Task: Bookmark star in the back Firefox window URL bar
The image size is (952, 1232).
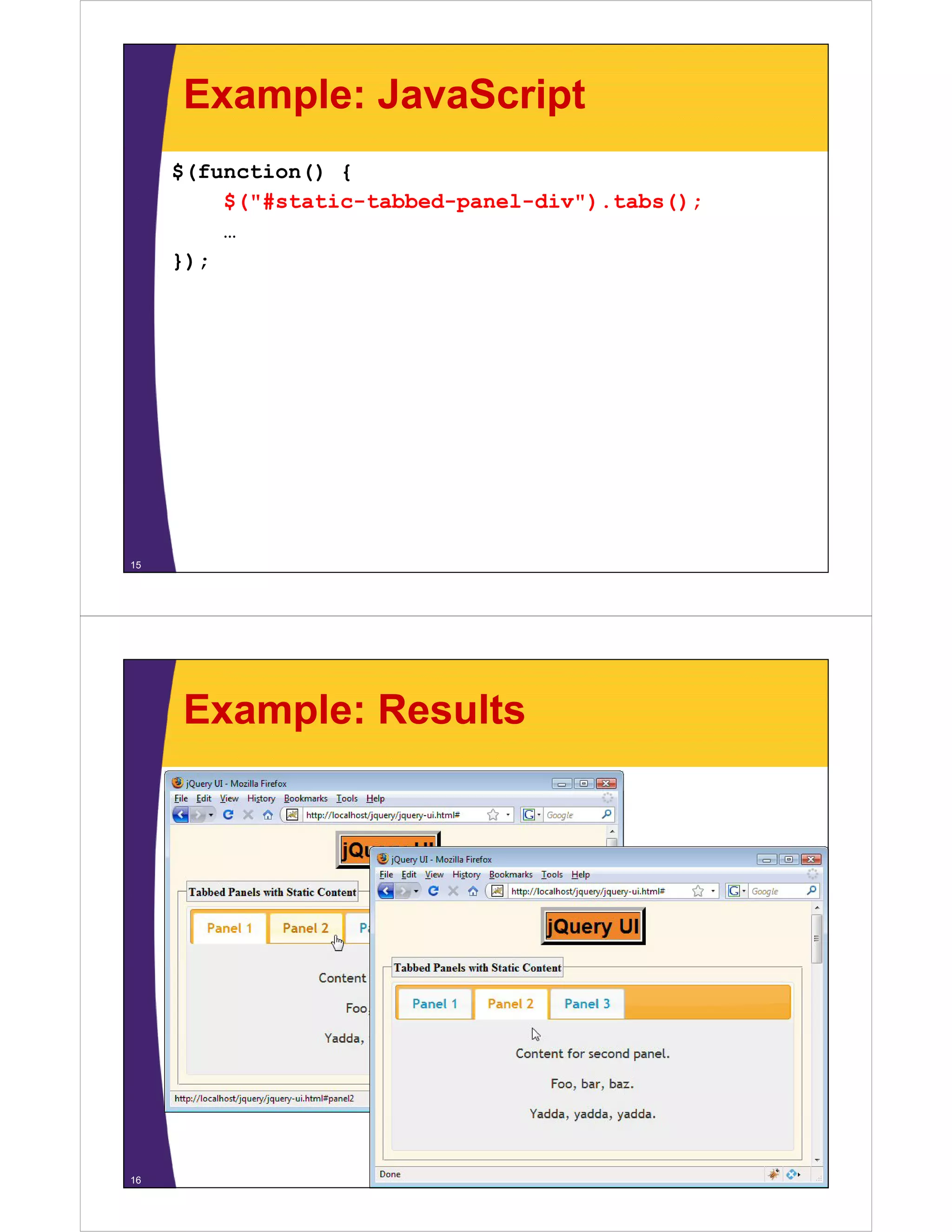Action: coord(492,815)
